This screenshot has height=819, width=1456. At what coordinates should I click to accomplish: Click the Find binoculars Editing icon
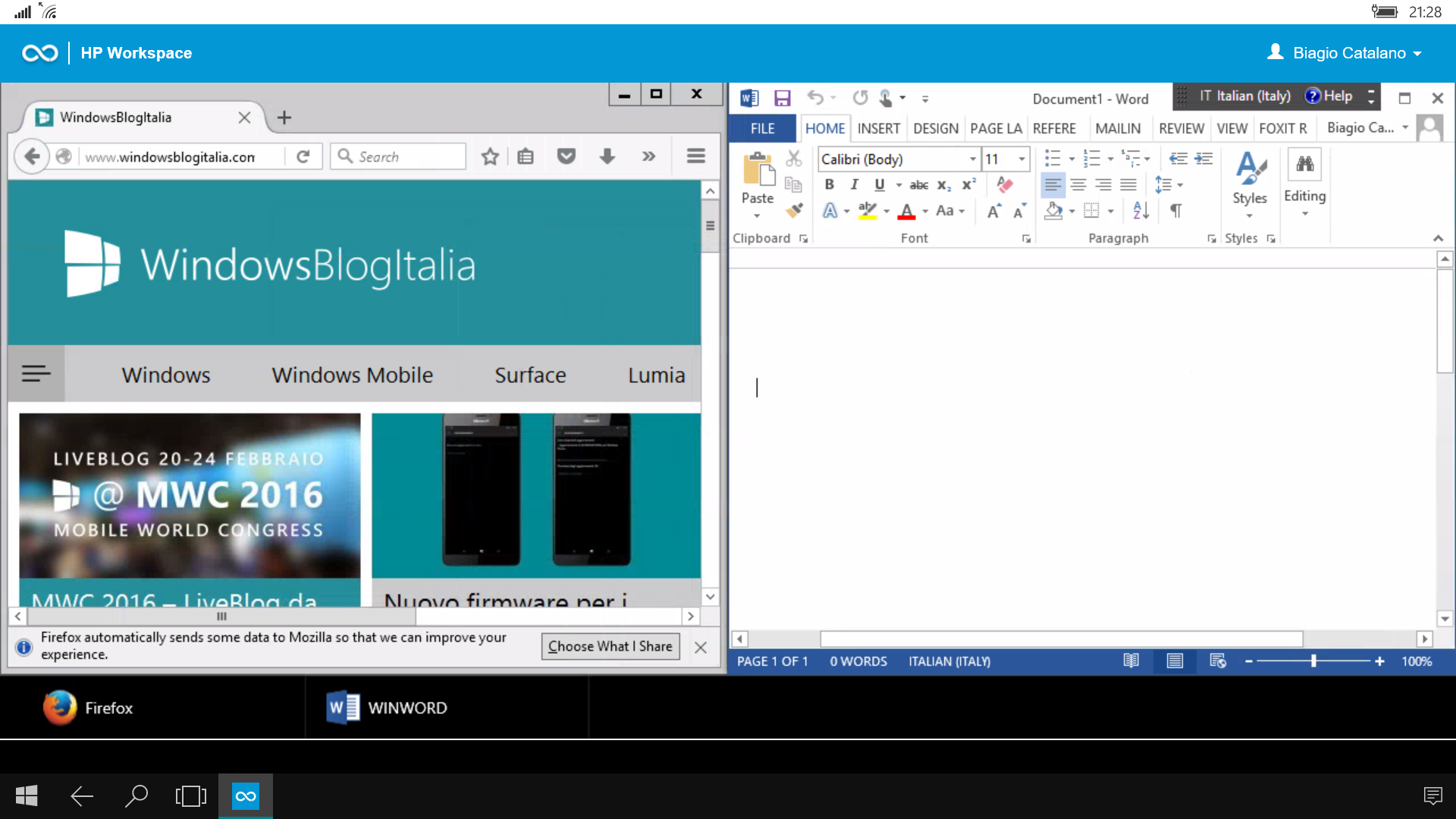coord(1304,164)
